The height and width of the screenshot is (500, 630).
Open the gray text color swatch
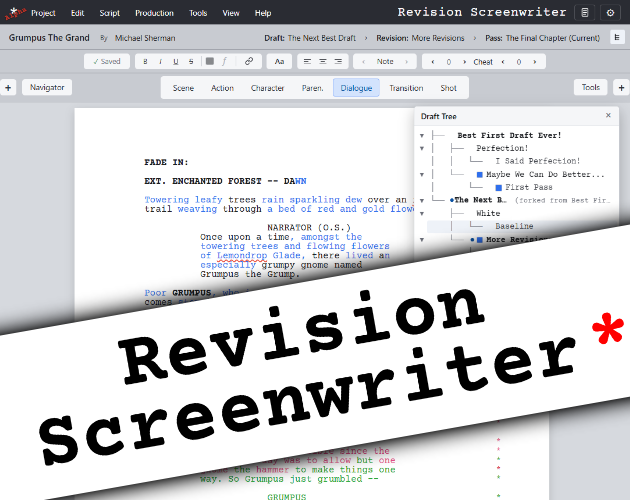point(209,61)
